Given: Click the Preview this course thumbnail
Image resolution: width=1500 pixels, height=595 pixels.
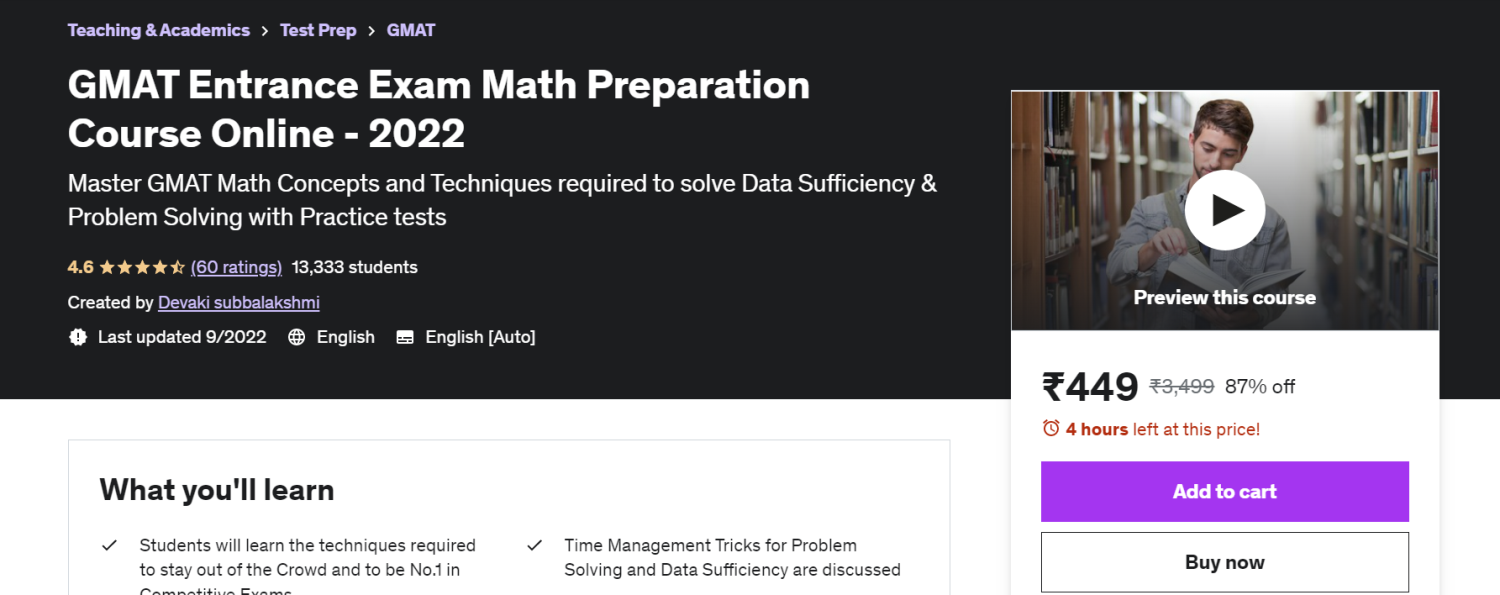Looking at the screenshot, I should click(x=1225, y=210).
